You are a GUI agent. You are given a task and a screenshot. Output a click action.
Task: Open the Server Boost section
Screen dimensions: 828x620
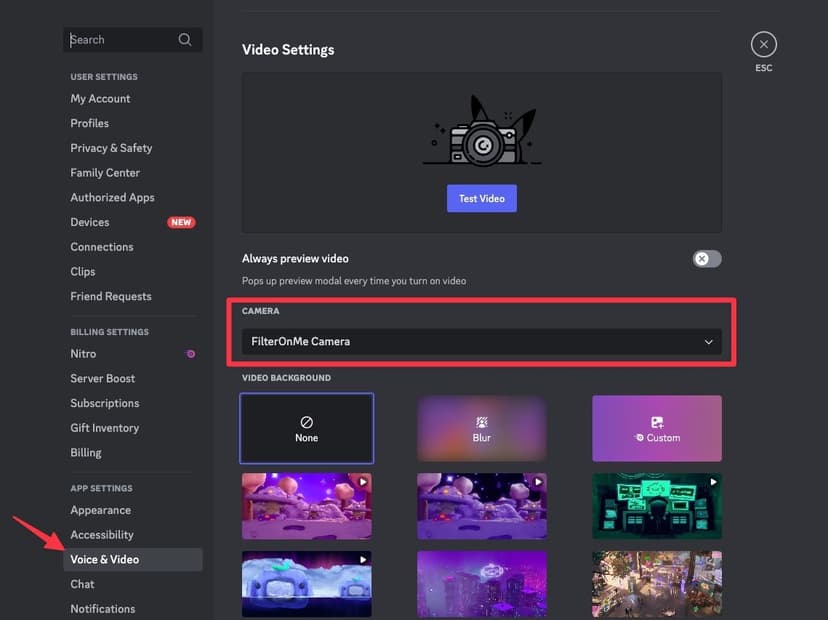104,378
